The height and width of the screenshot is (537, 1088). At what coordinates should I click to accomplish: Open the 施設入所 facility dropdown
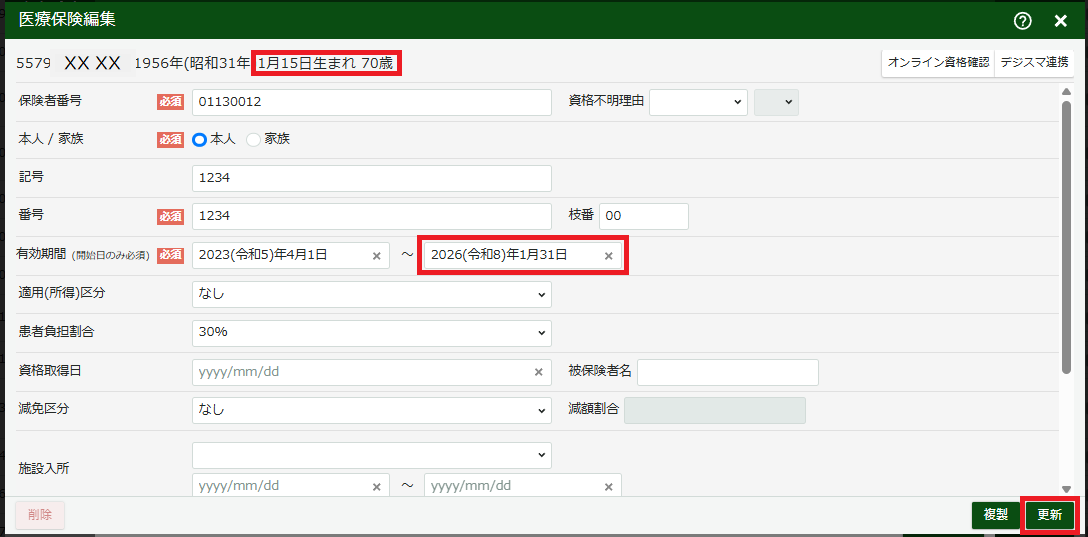click(x=372, y=455)
